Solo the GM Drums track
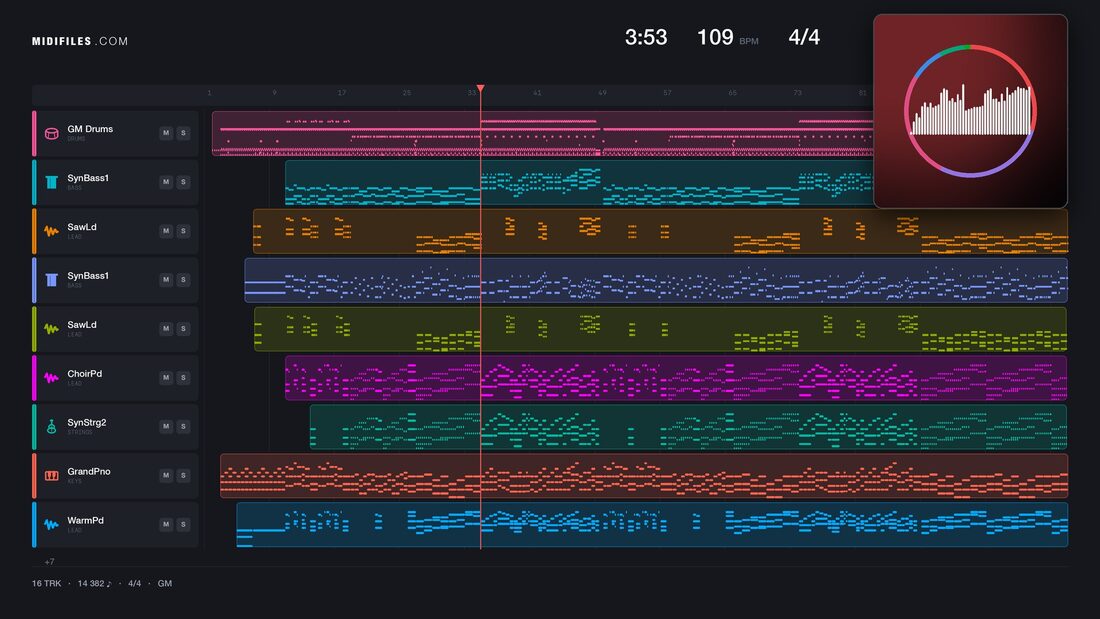 pyautogui.click(x=183, y=133)
